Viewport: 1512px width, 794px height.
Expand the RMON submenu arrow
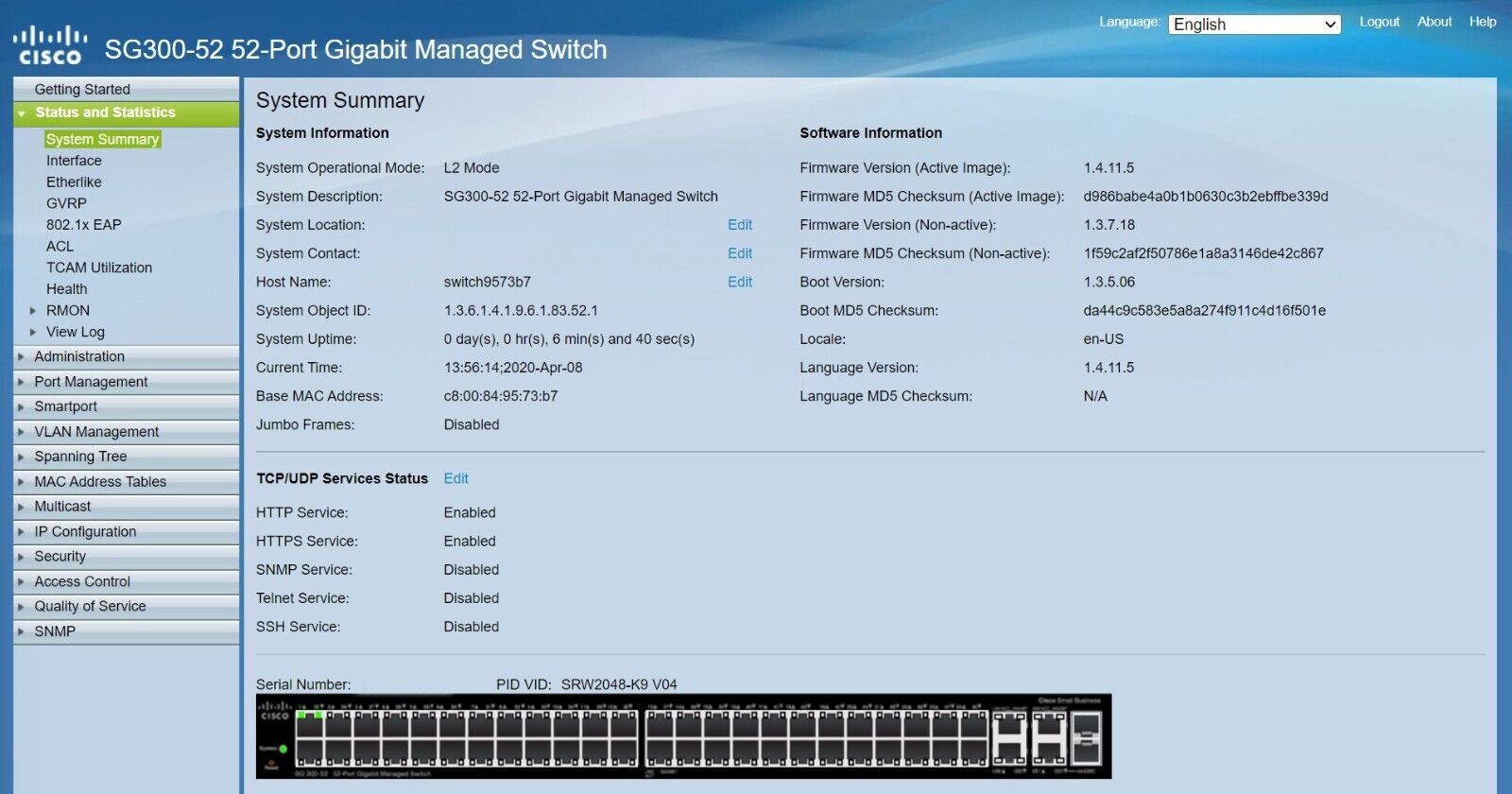(x=33, y=311)
